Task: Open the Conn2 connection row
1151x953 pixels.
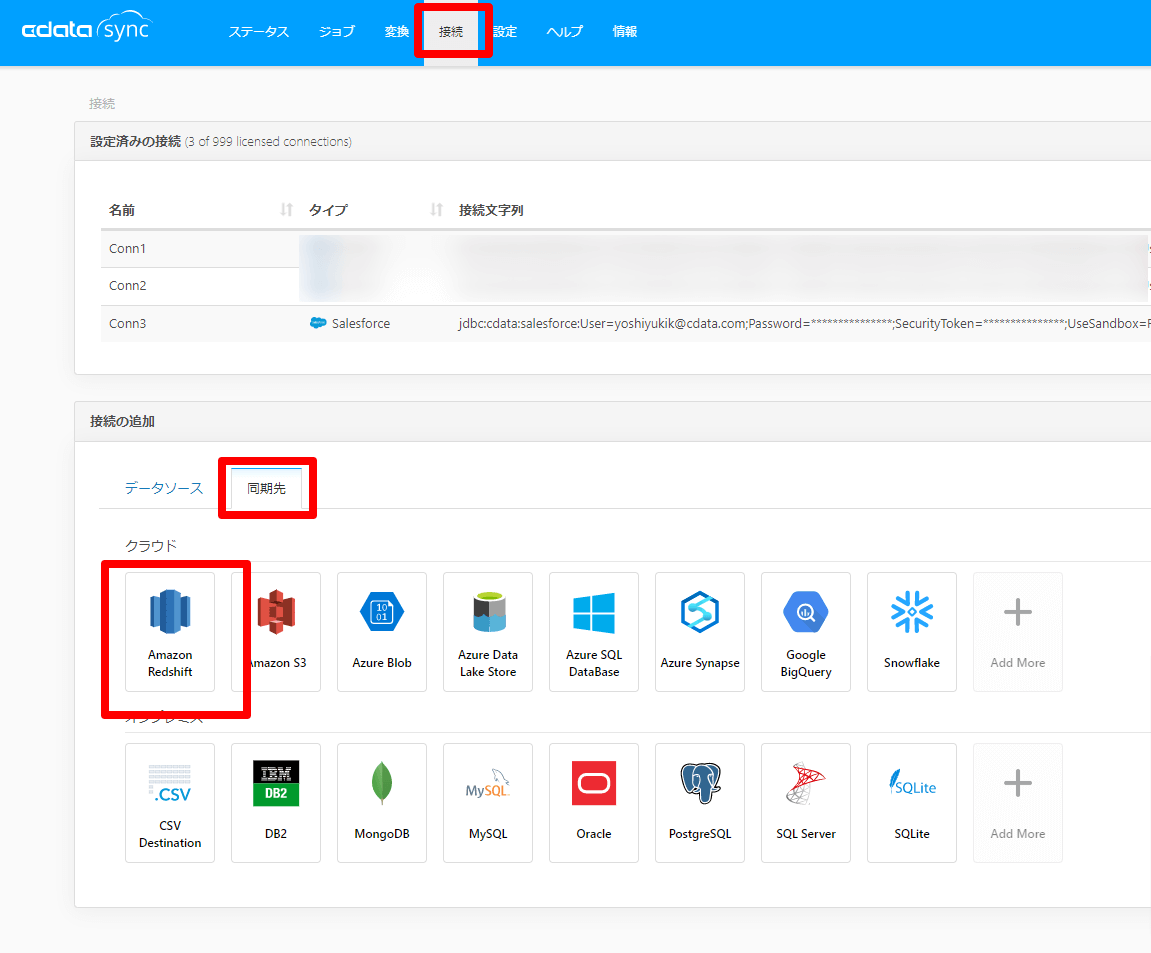Action: point(625,286)
